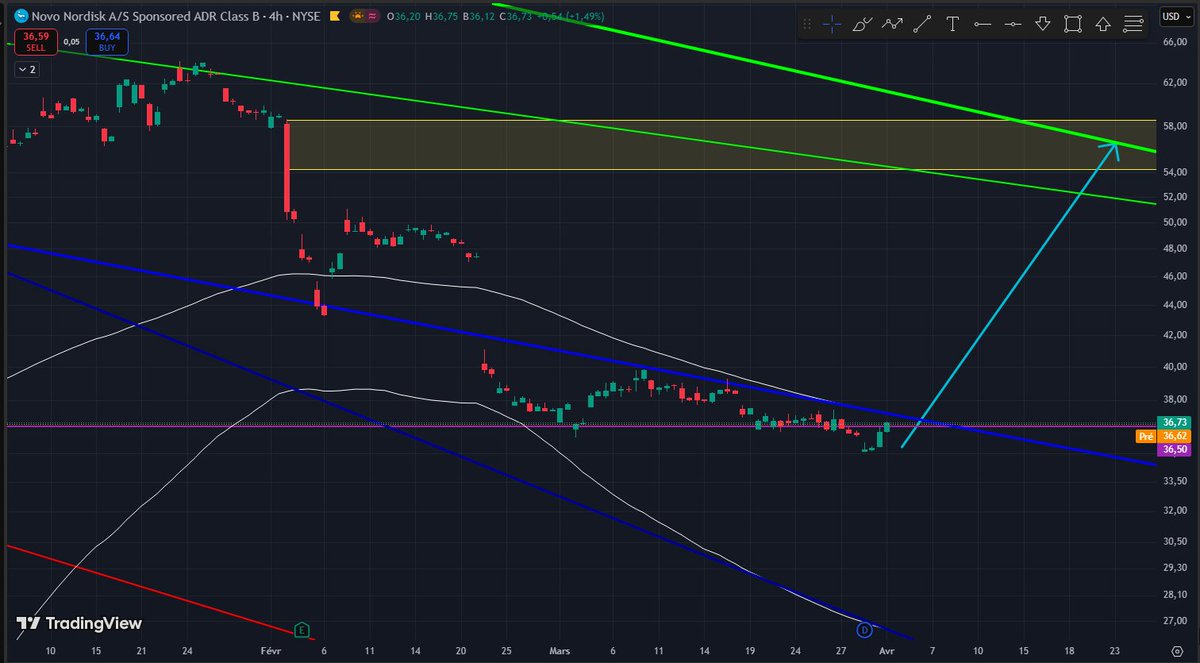Select the brush drawing tool
This screenshot has height=663, width=1200.
[862, 24]
